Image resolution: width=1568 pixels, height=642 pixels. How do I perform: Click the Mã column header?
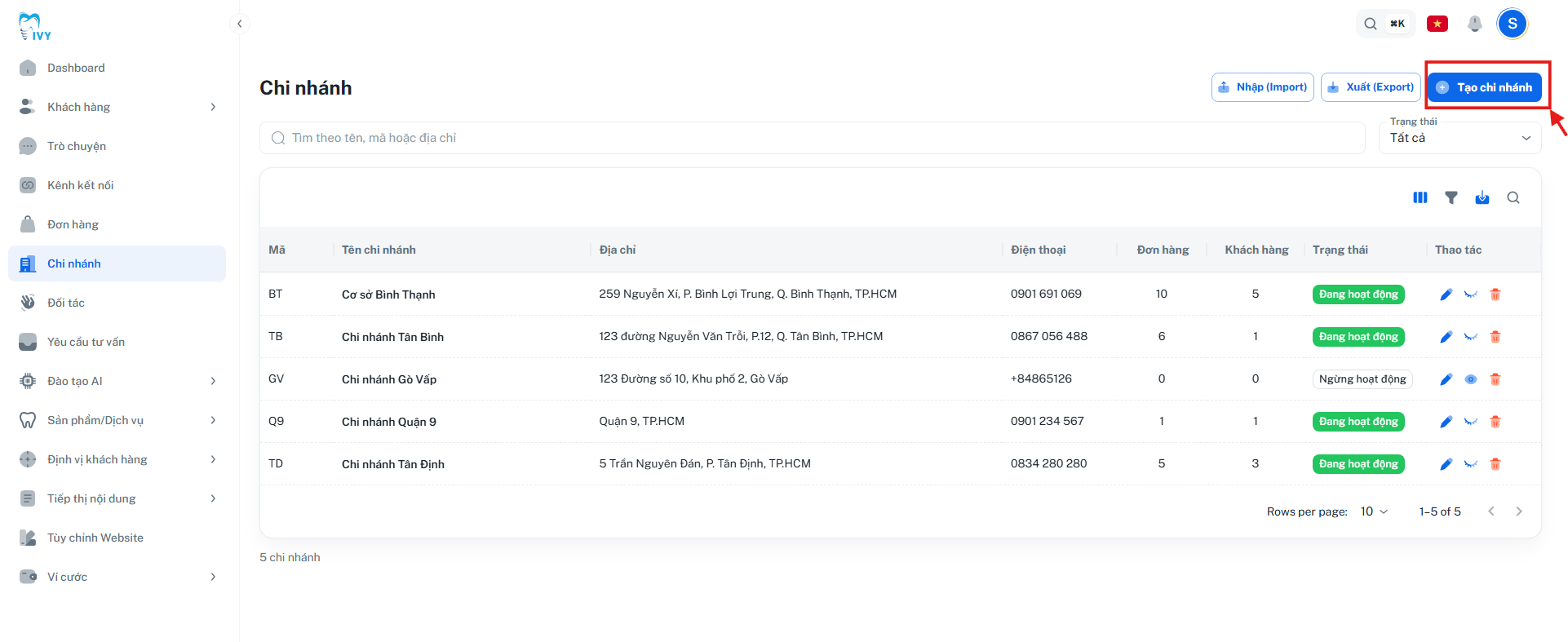click(277, 250)
